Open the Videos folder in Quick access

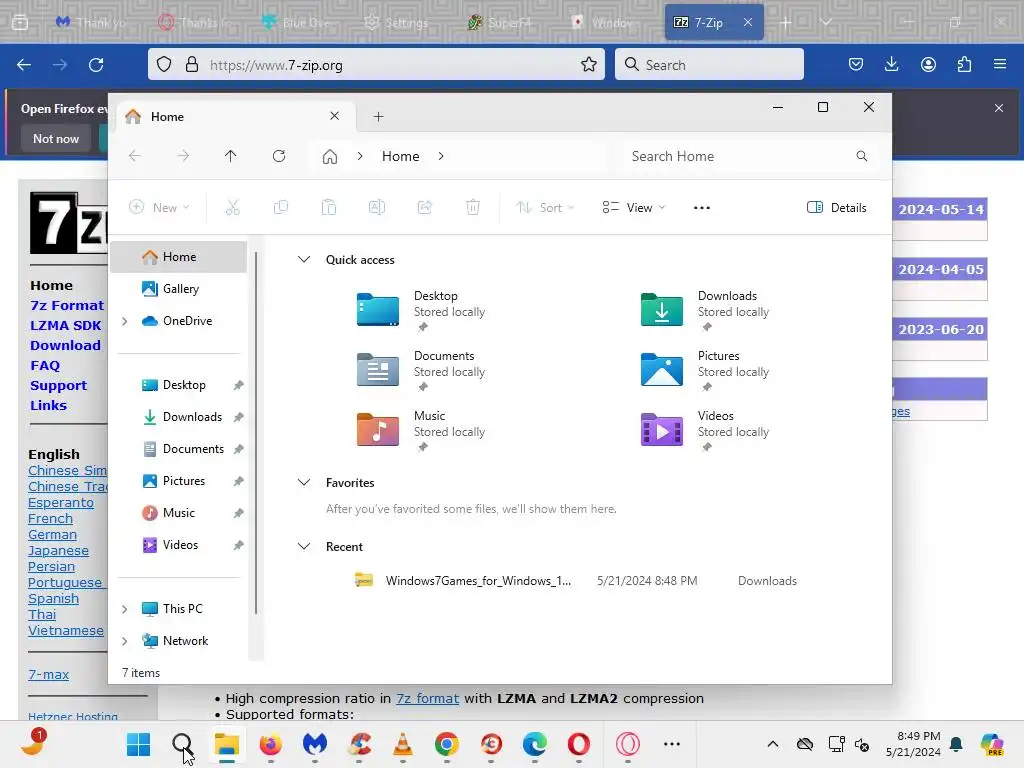pos(662,430)
